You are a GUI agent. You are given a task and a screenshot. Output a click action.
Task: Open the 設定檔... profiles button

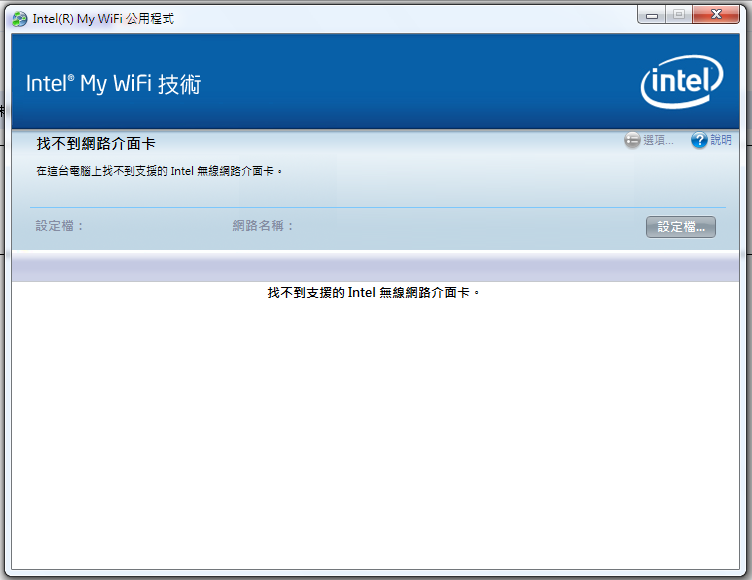click(681, 227)
